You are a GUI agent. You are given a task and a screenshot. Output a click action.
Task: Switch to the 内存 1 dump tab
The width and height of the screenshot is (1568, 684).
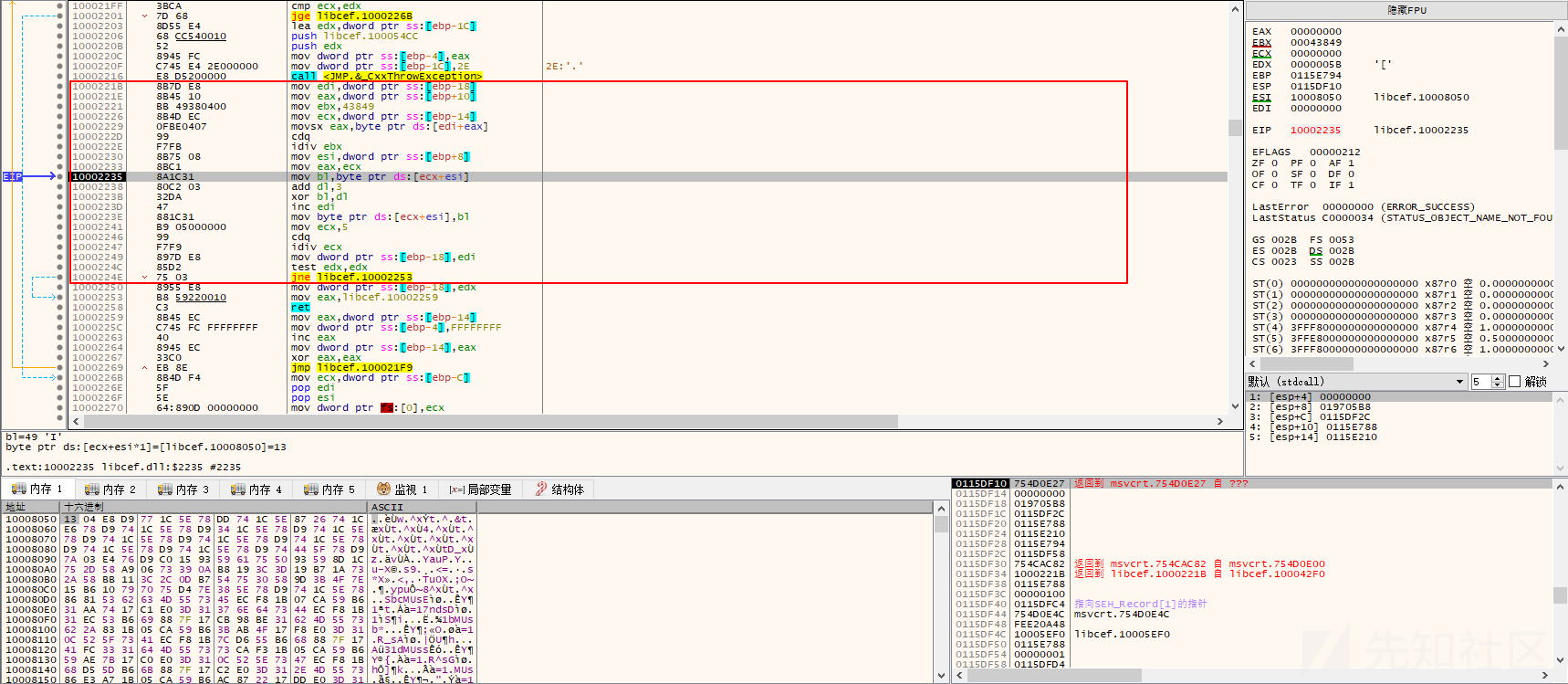pyautogui.click(x=37, y=489)
